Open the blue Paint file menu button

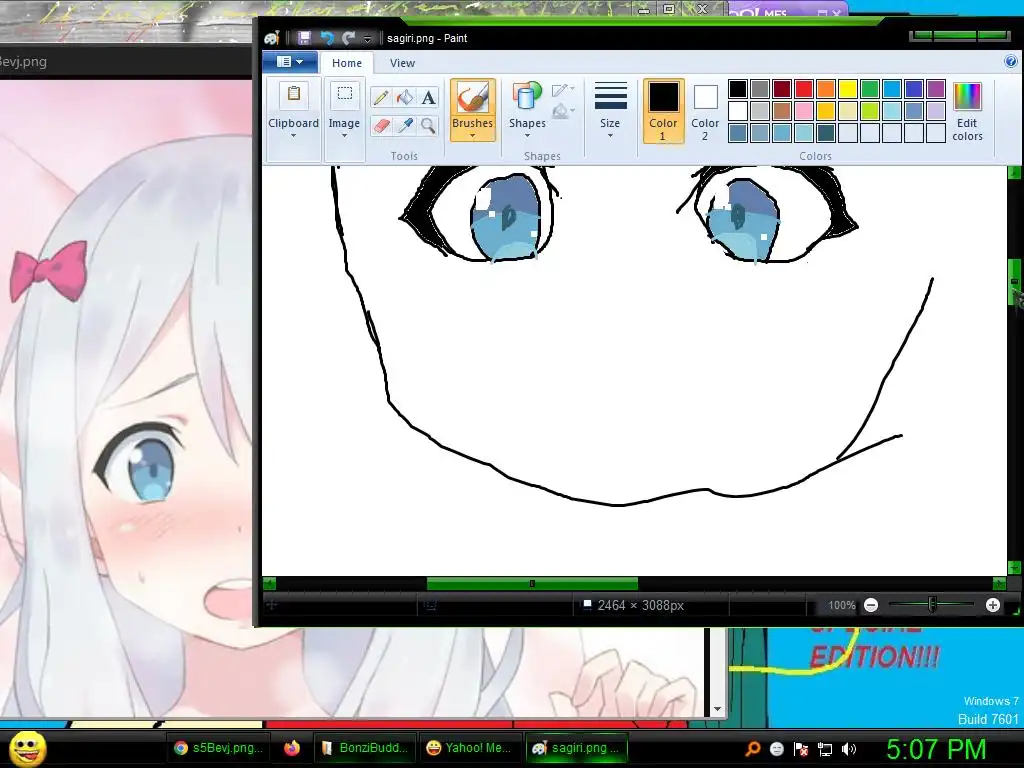[290, 62]
